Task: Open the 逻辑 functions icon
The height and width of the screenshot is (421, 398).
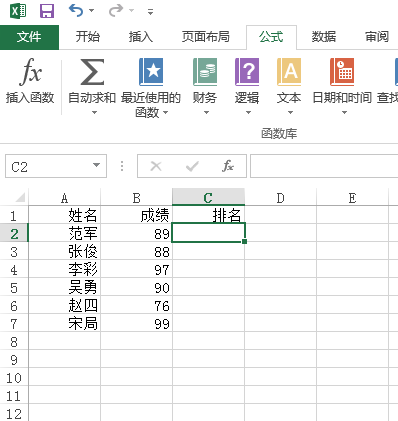Action: pyautogui.click(x=247, y=72)
